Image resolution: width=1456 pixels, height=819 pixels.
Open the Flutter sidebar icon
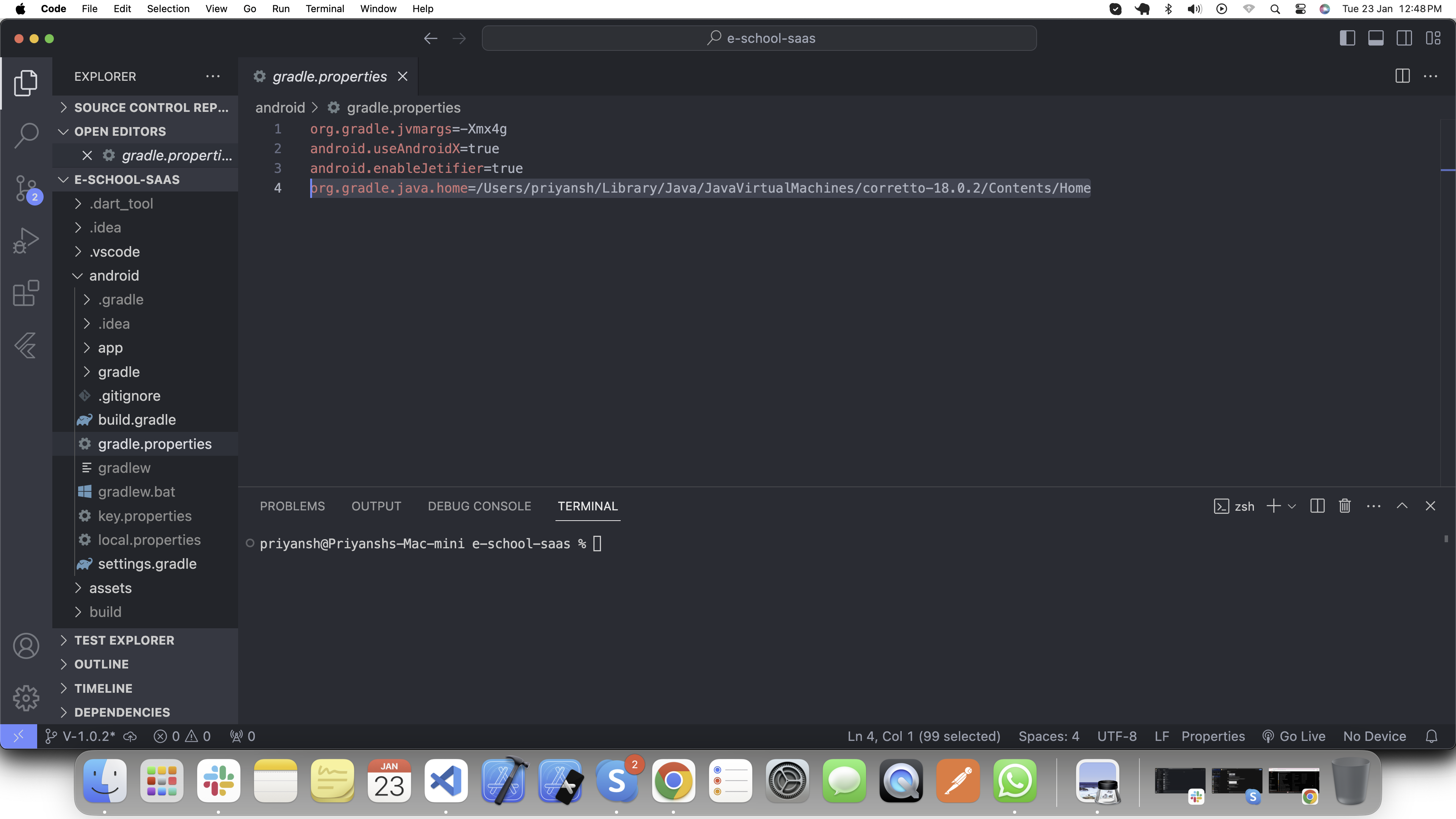click(26, 345)
